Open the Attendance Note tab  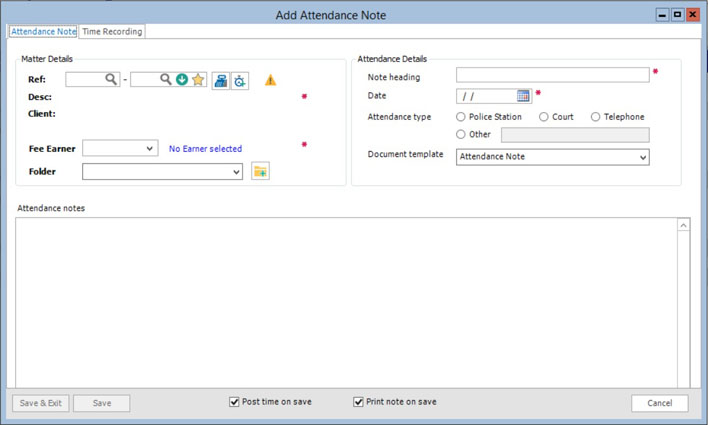[x=43, y=32]
